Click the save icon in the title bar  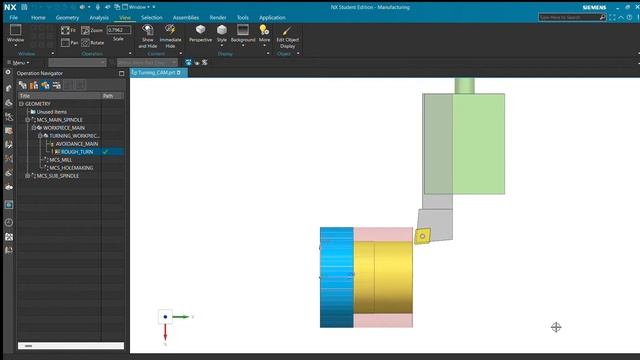24,7
